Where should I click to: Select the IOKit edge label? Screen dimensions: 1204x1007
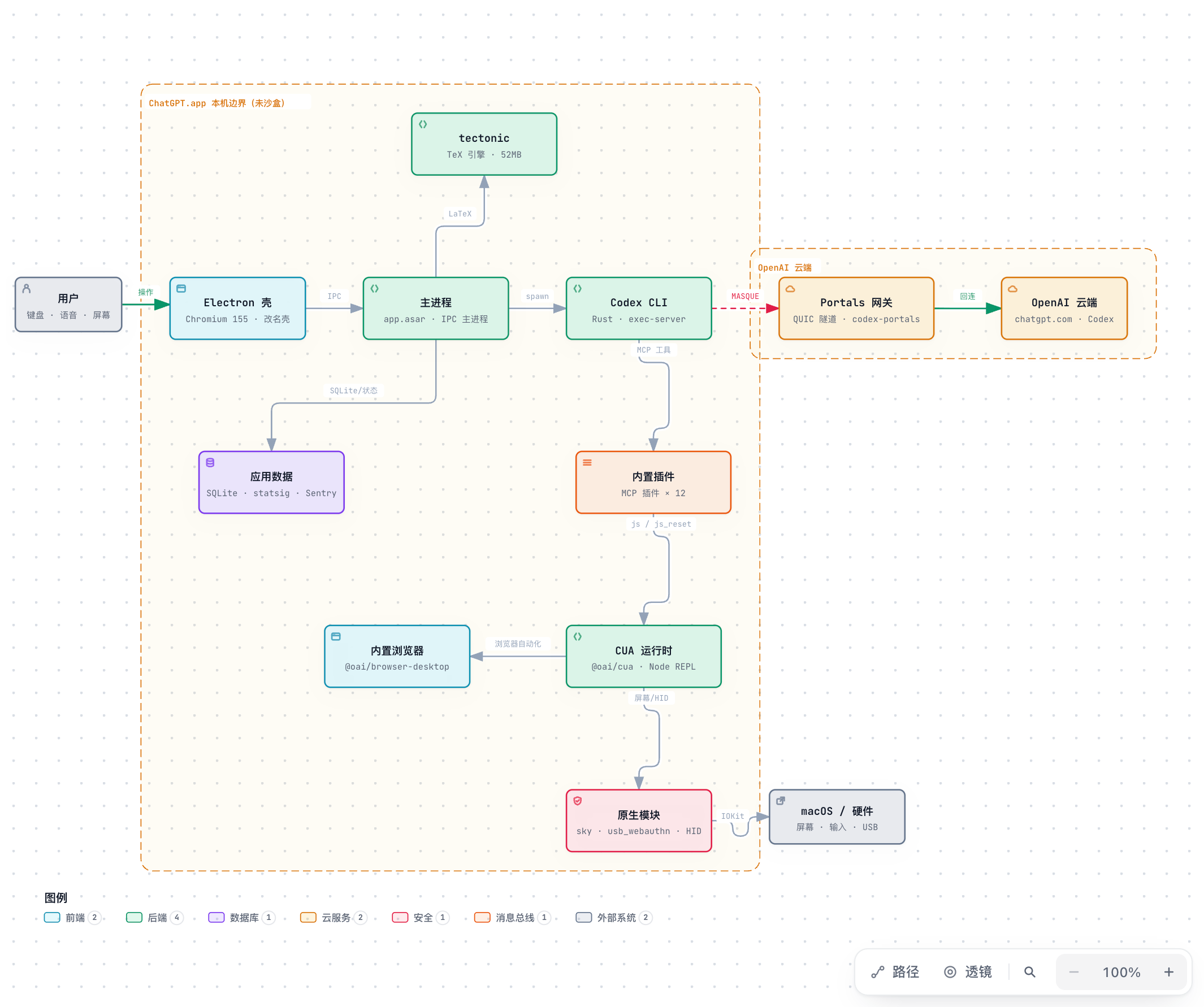coord(732,816)
